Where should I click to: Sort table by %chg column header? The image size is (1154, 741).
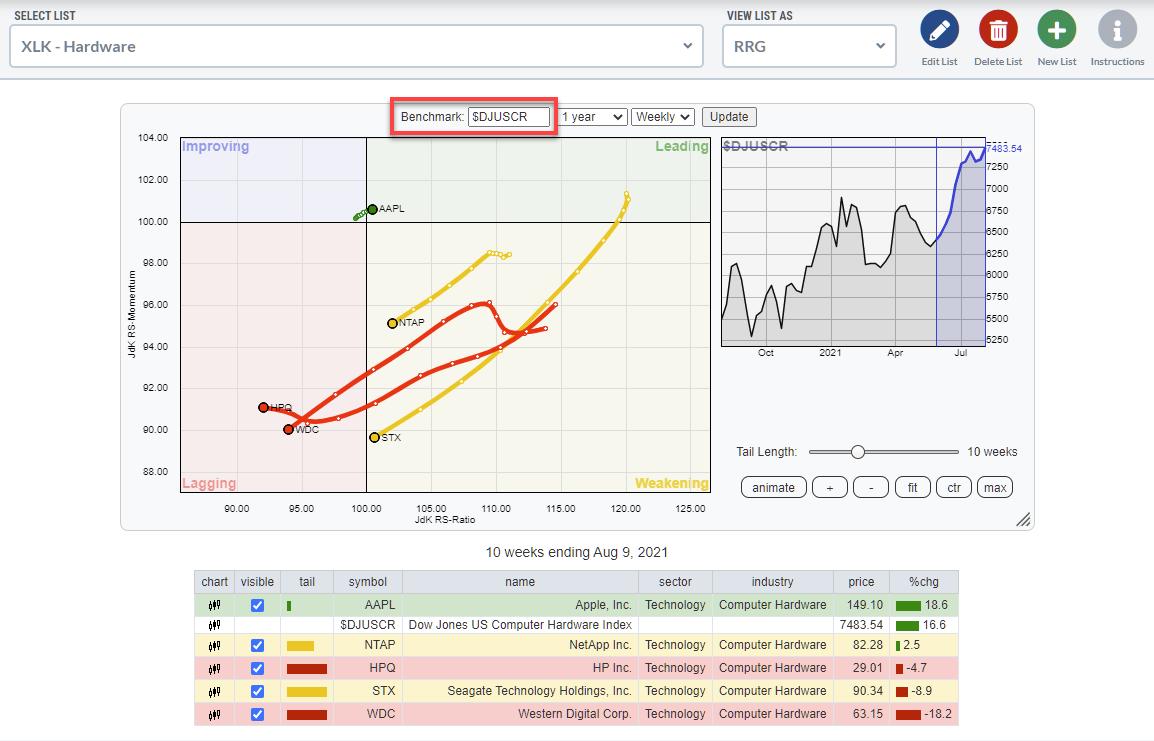click(x=924, y=582)
